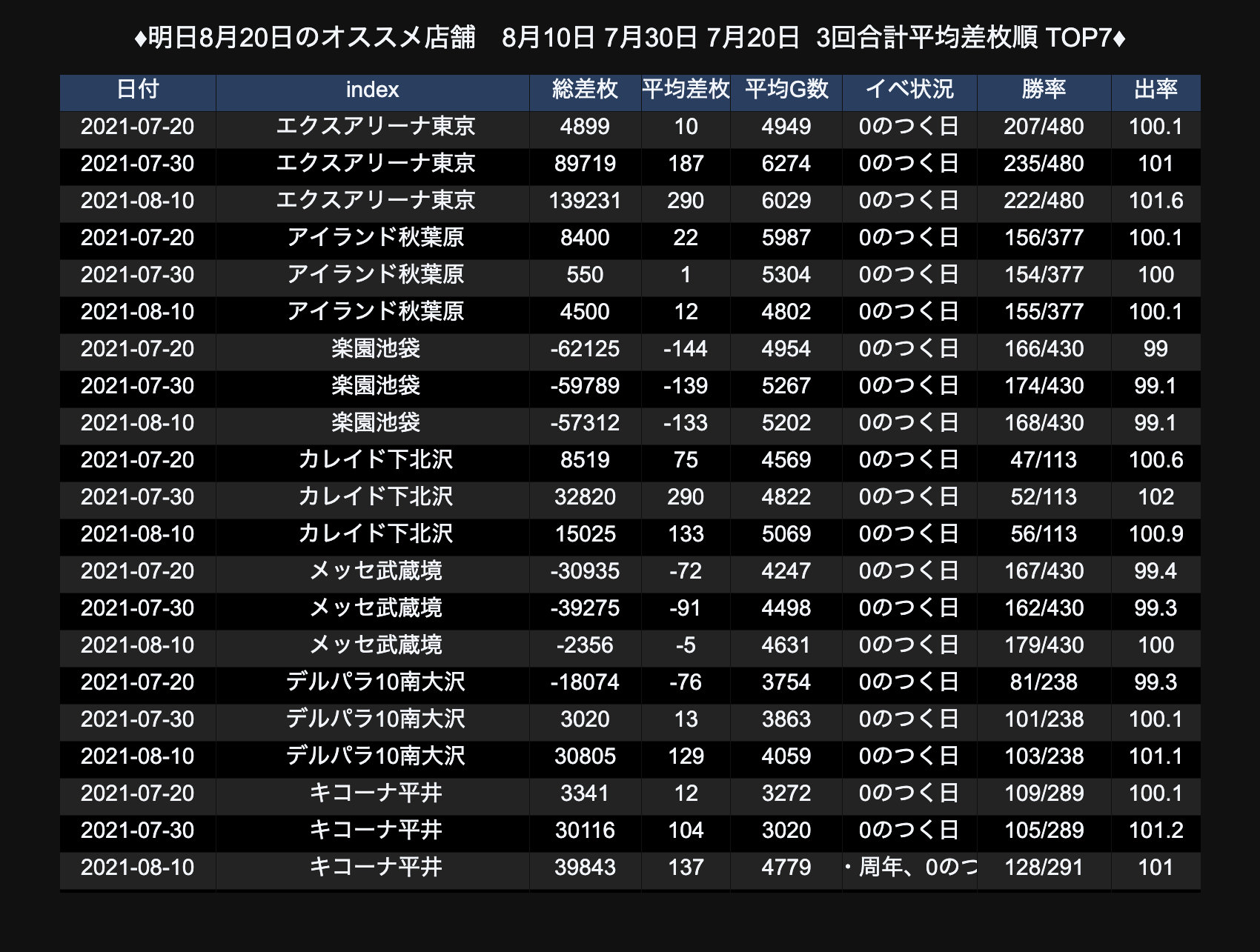Click payout rate 102
This screenshot has width=1260, height=952.
1155,497
